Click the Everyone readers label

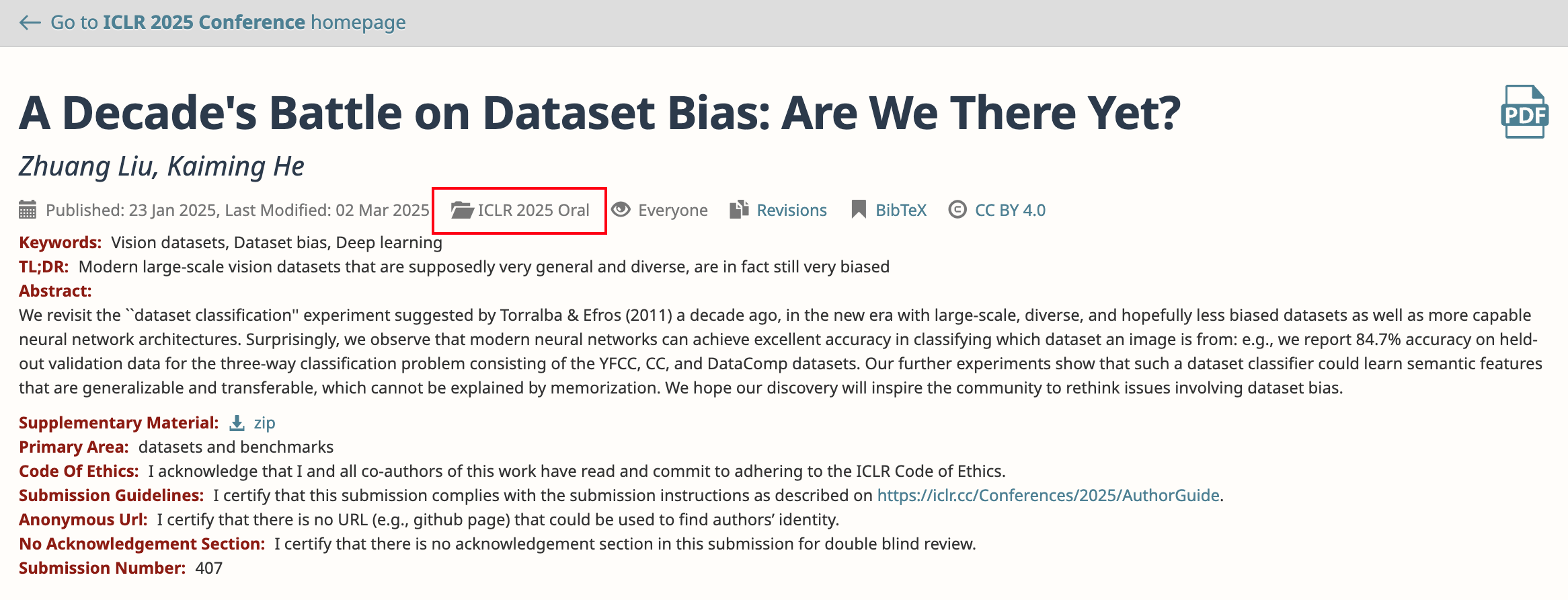pyautogui.click(x=672, y=211)
